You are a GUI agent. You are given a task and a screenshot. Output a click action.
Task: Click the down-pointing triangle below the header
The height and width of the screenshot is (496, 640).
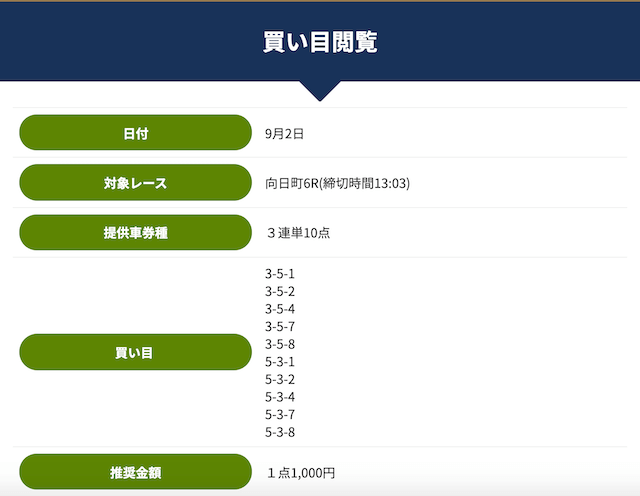(320, 91)
